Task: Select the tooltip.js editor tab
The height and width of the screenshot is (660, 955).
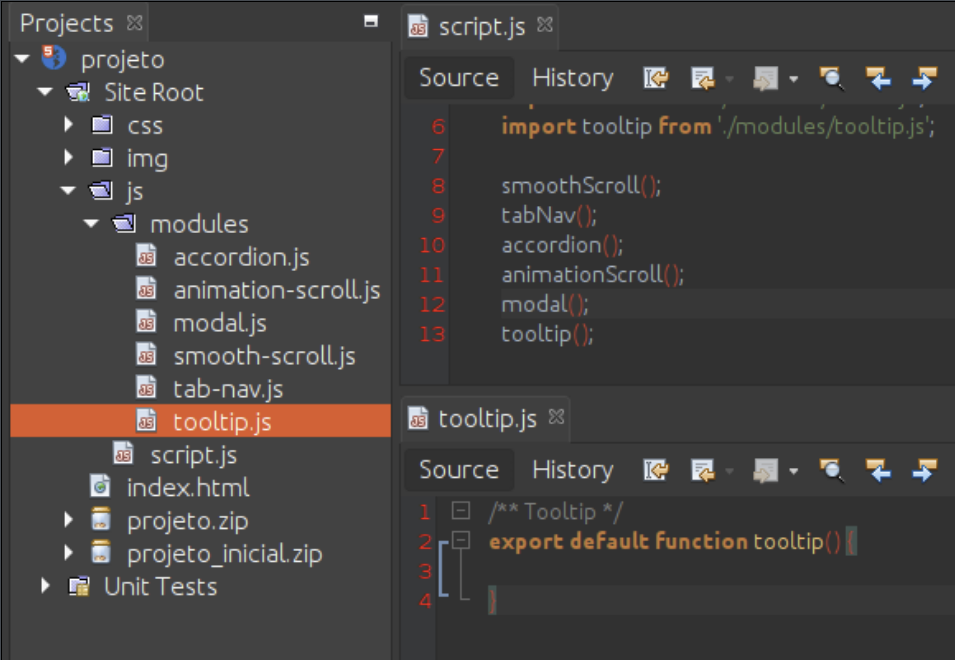Action: pyautogui.click(x=487, y=419)
